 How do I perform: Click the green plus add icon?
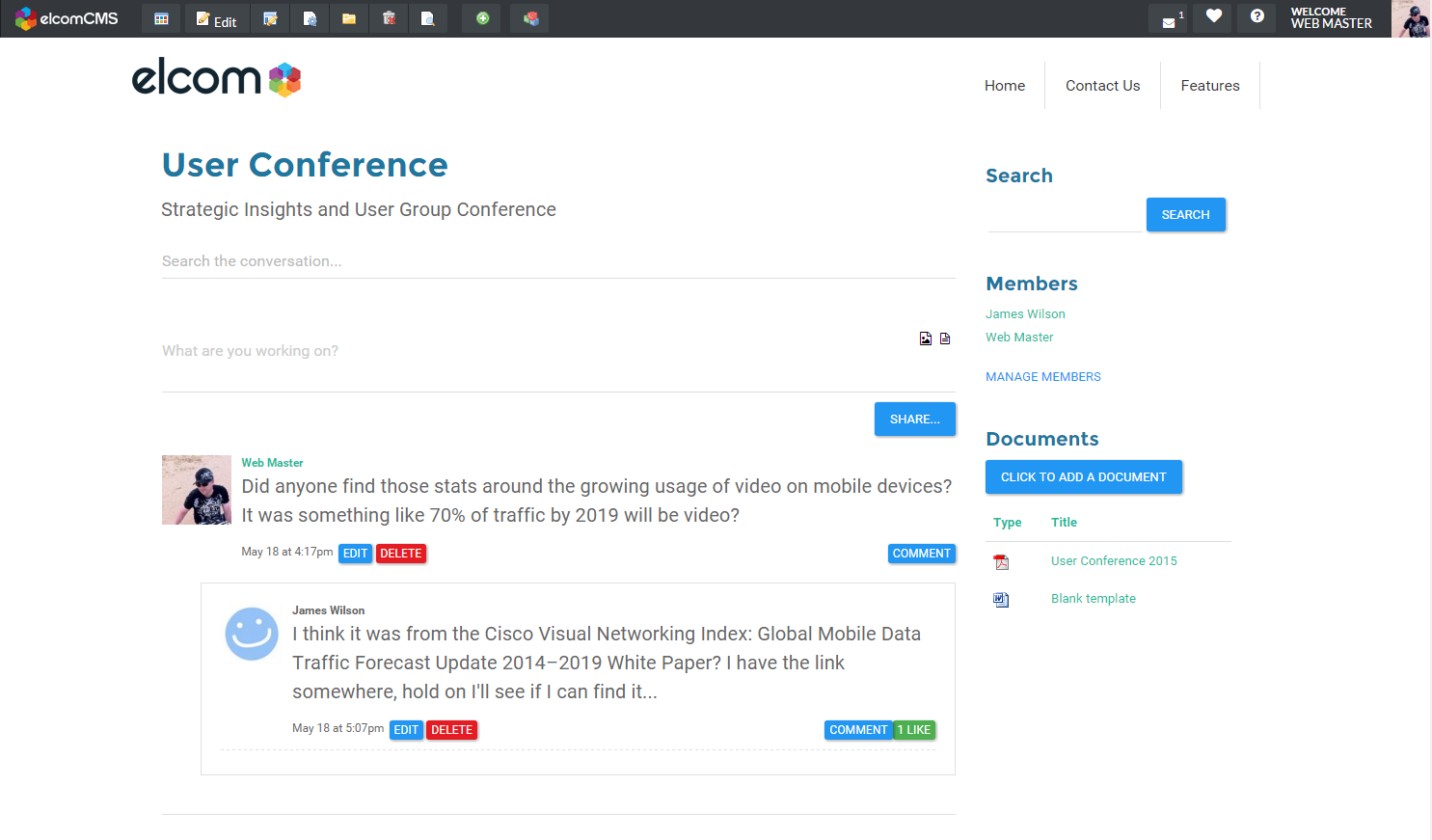click(482, 18)
